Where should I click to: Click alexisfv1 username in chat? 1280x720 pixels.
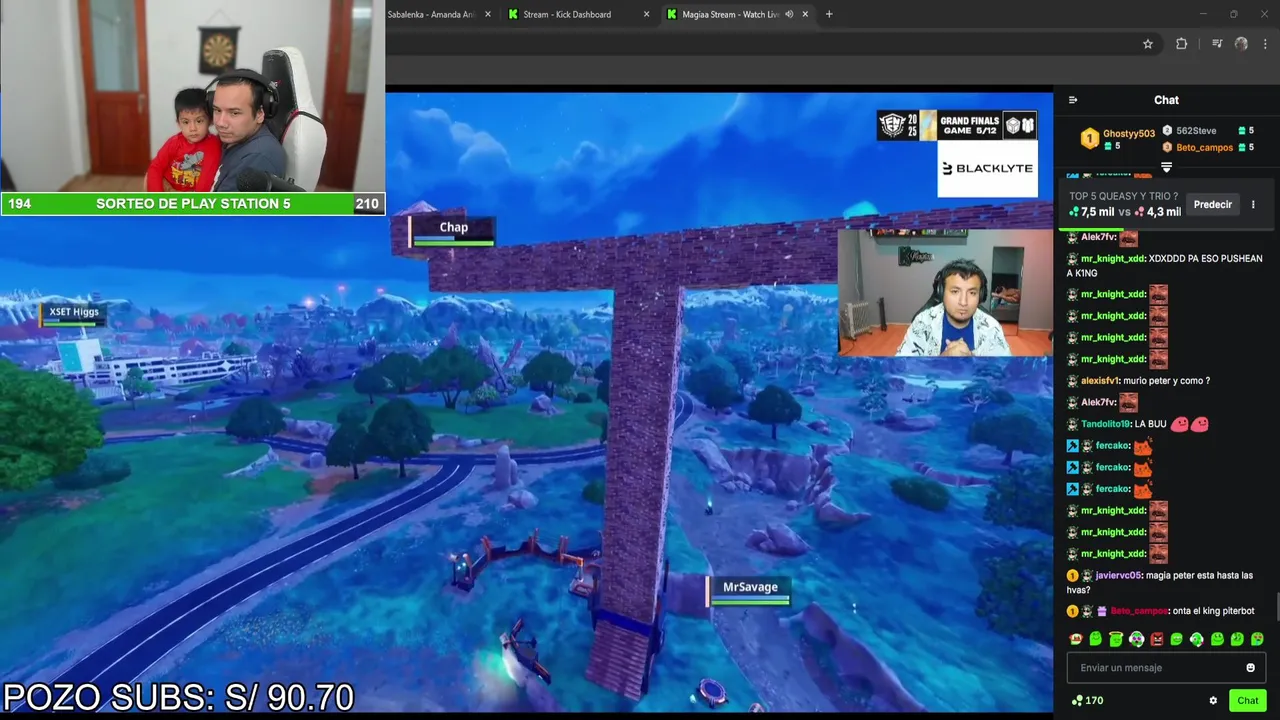tap(1100, 381)
